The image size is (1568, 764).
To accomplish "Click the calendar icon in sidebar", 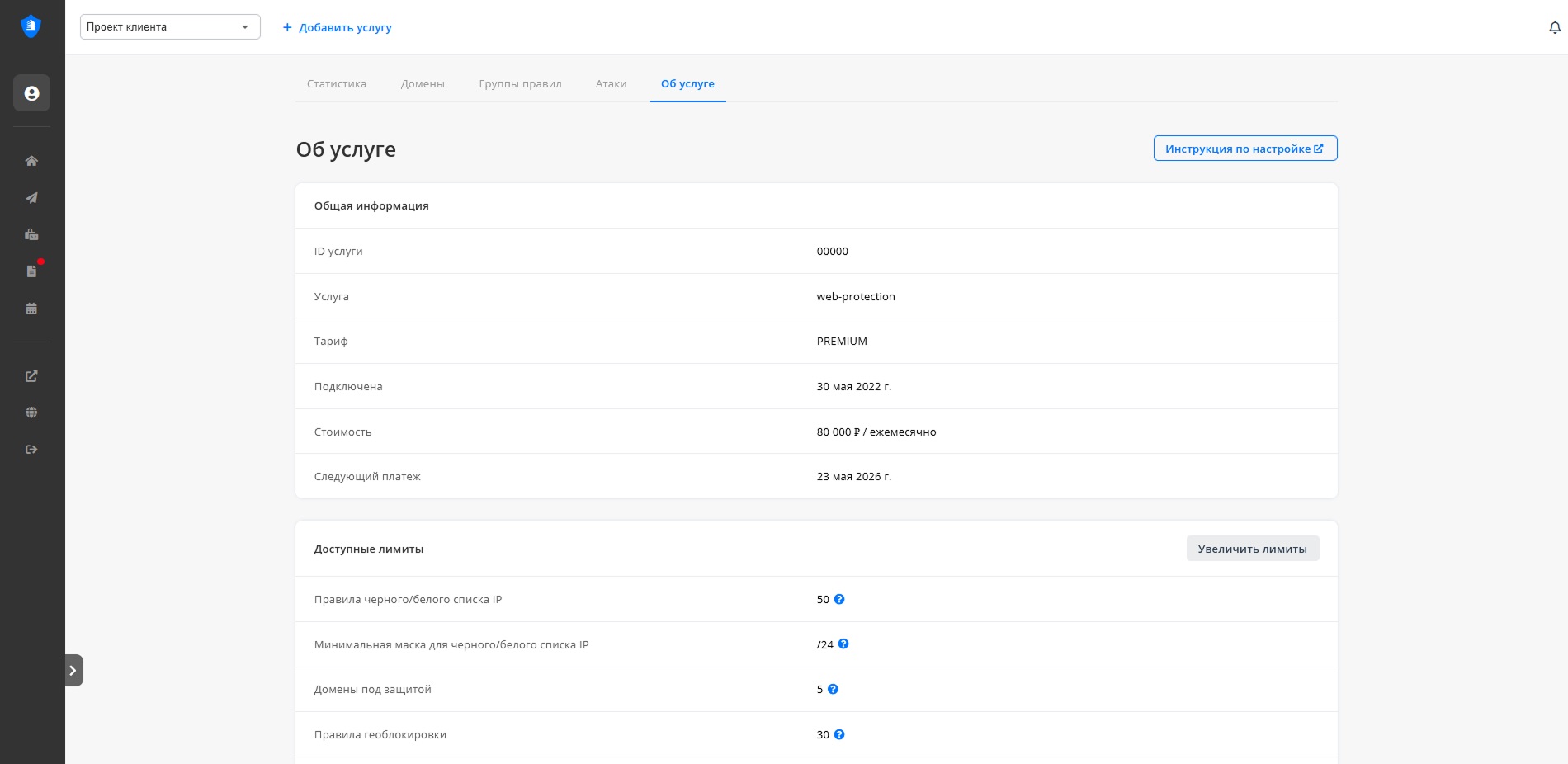I will click(31, 309).
